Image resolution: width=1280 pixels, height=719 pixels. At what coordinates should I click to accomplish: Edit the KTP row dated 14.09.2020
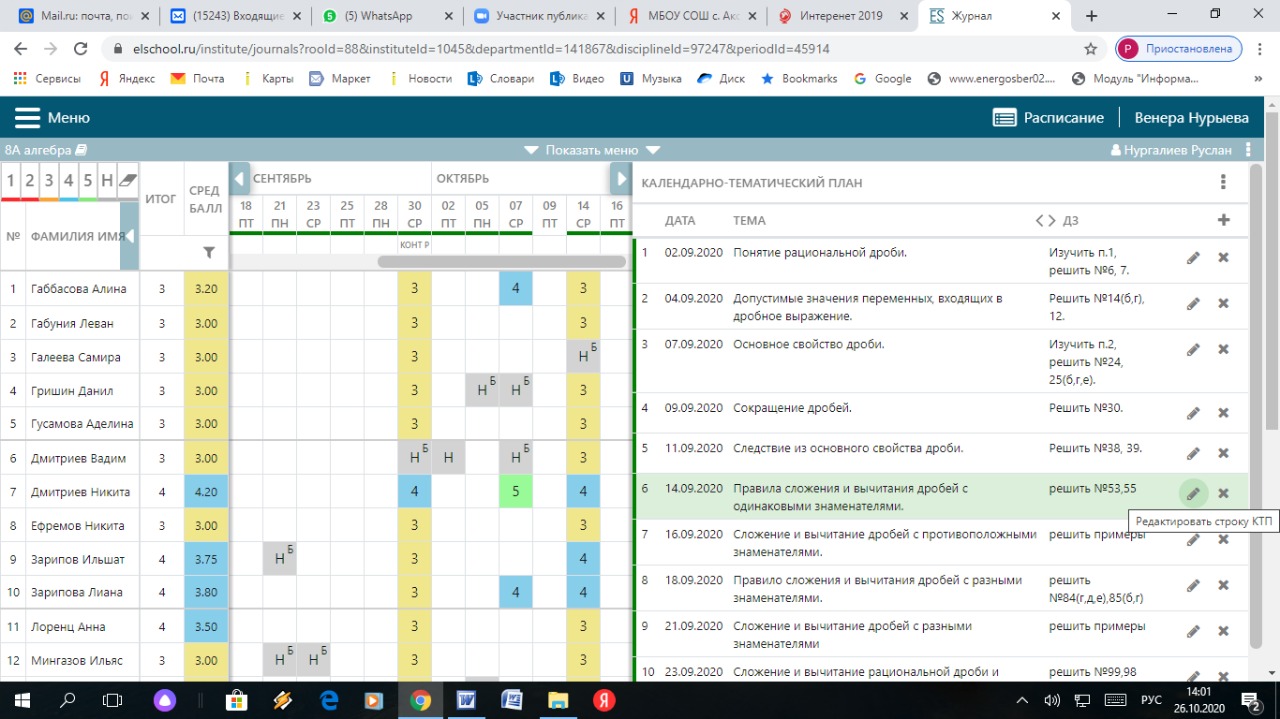[1192, 493]
